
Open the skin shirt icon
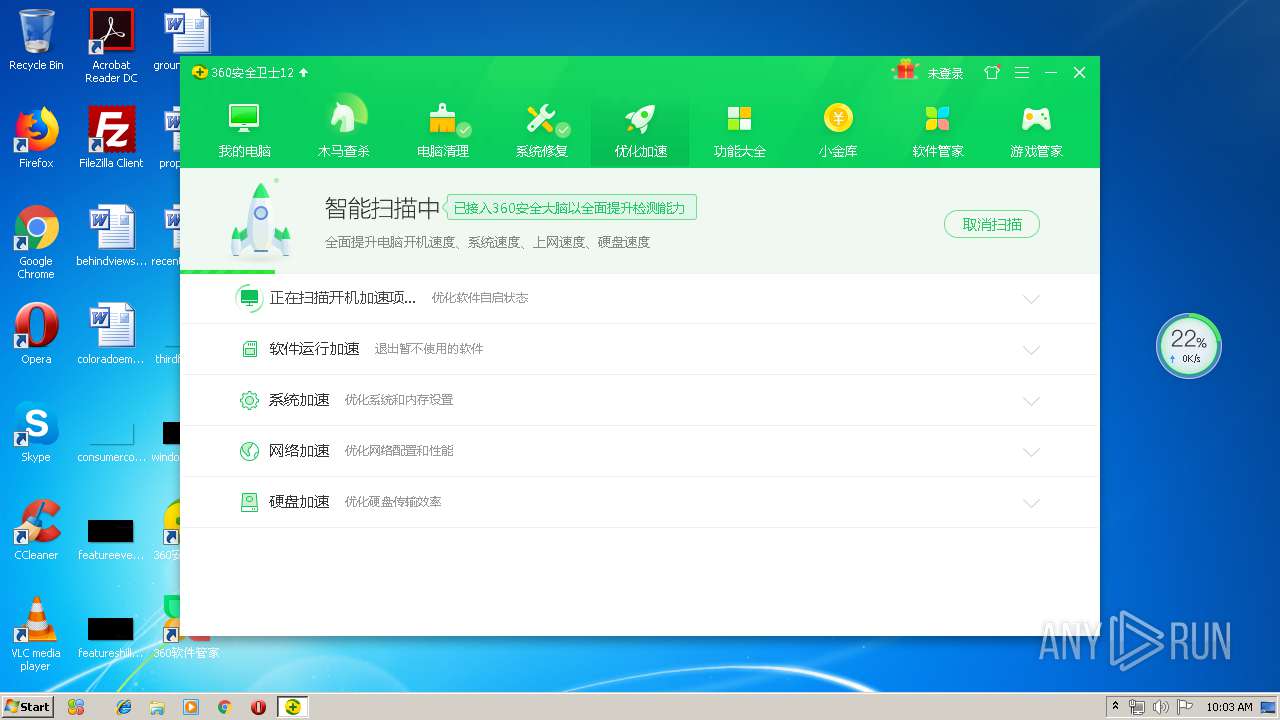(992, 73)
